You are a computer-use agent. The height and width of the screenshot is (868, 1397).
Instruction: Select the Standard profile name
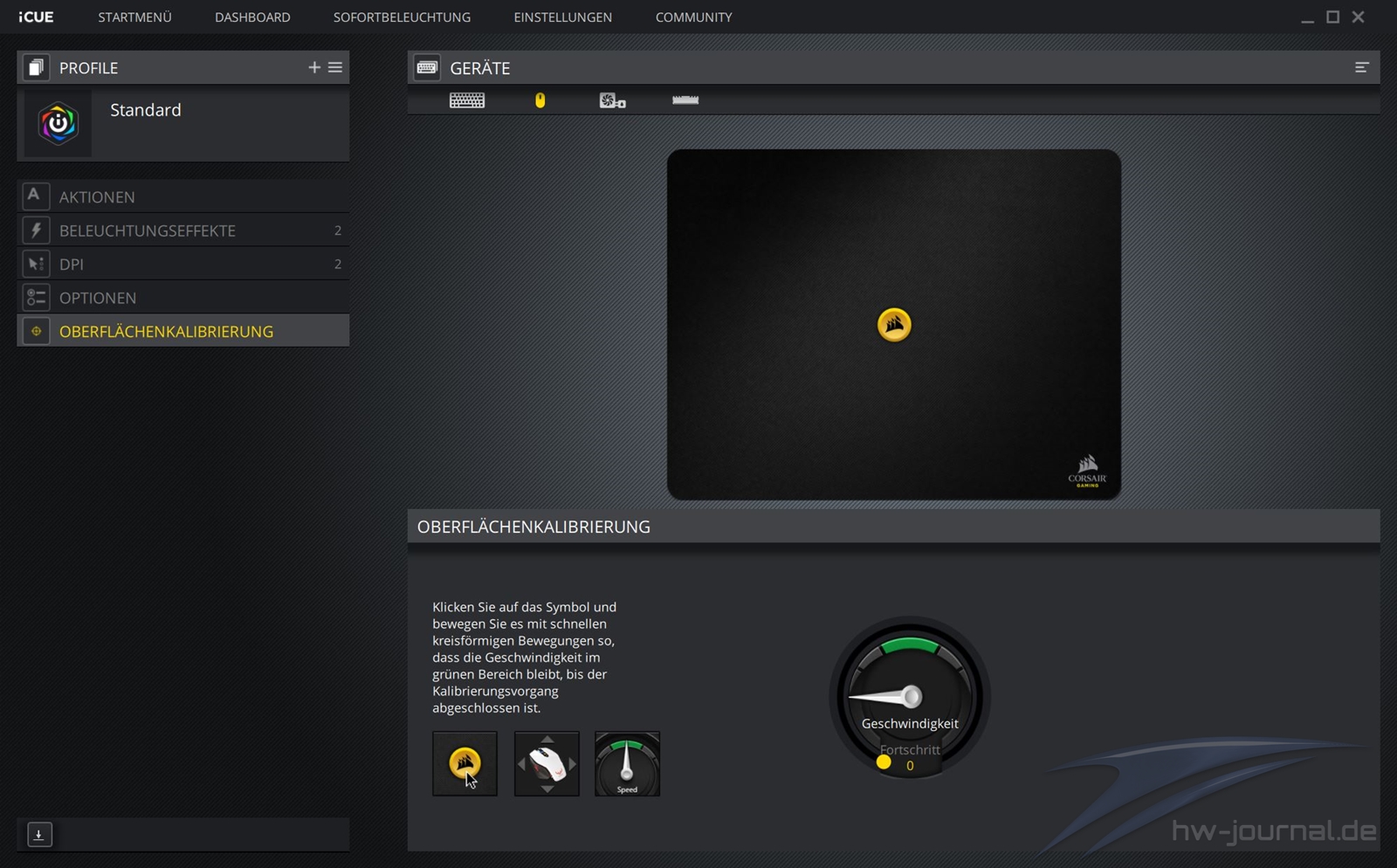(x=146, y=110)
